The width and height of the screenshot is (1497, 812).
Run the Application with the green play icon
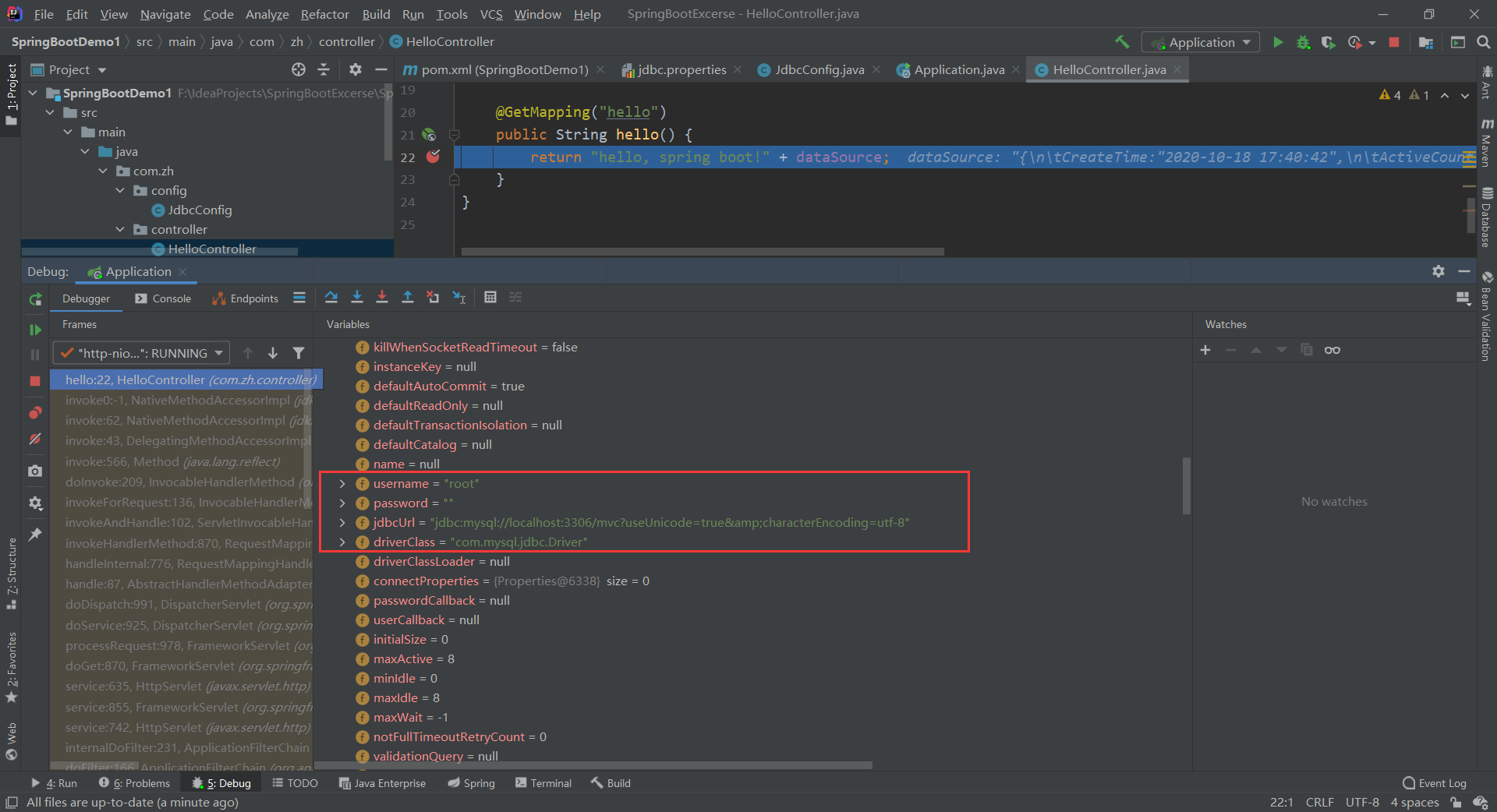coord(1278,42)
